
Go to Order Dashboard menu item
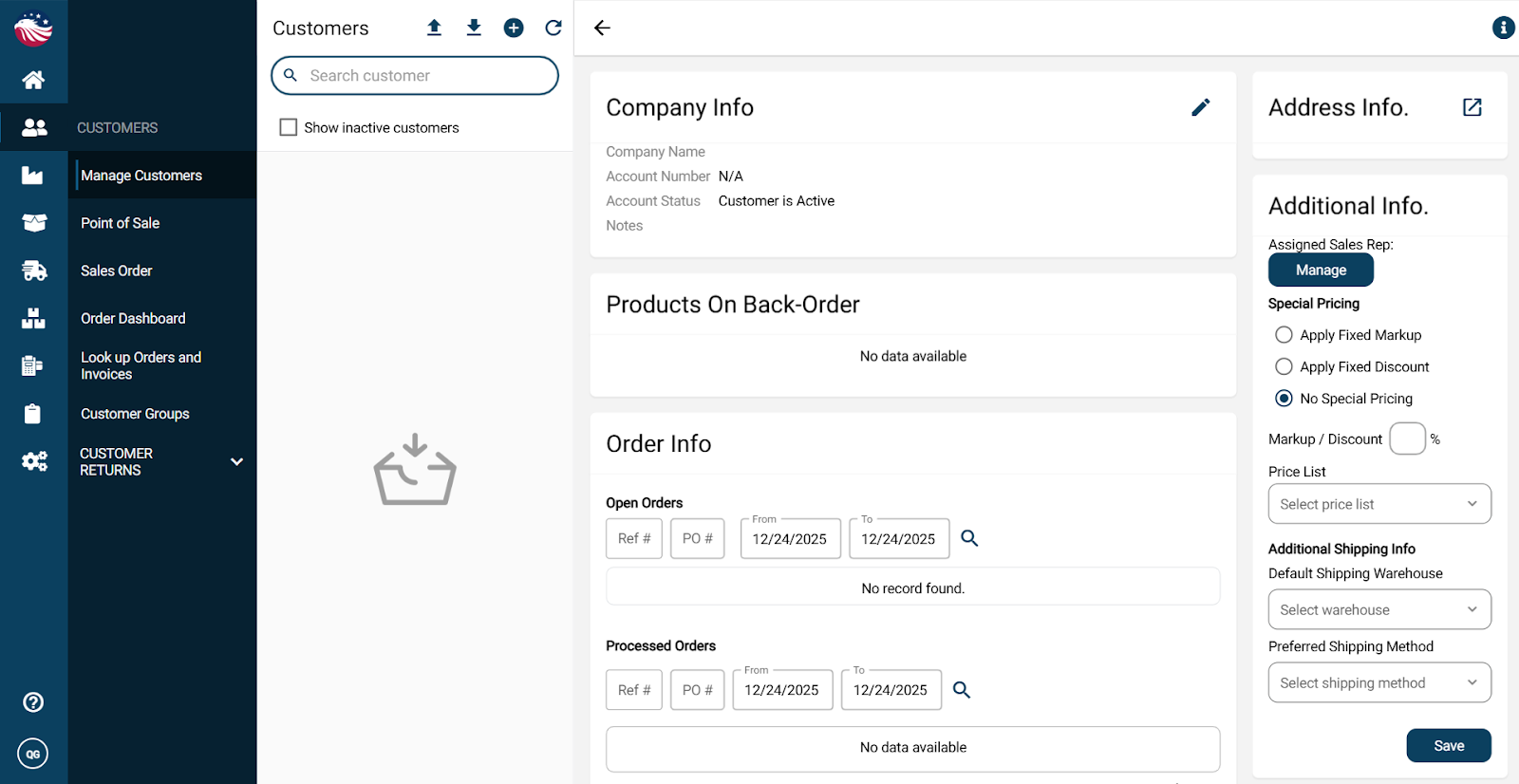click(x=133, y=318)
